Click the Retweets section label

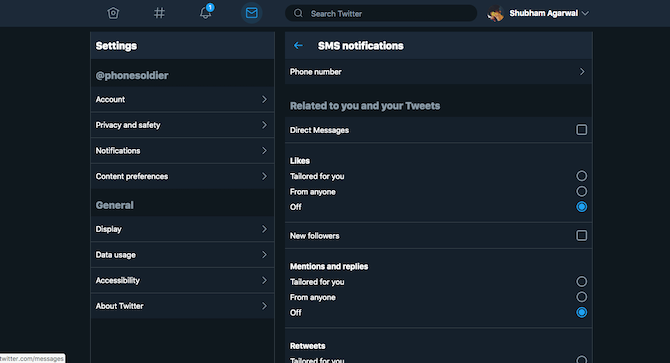308,346
